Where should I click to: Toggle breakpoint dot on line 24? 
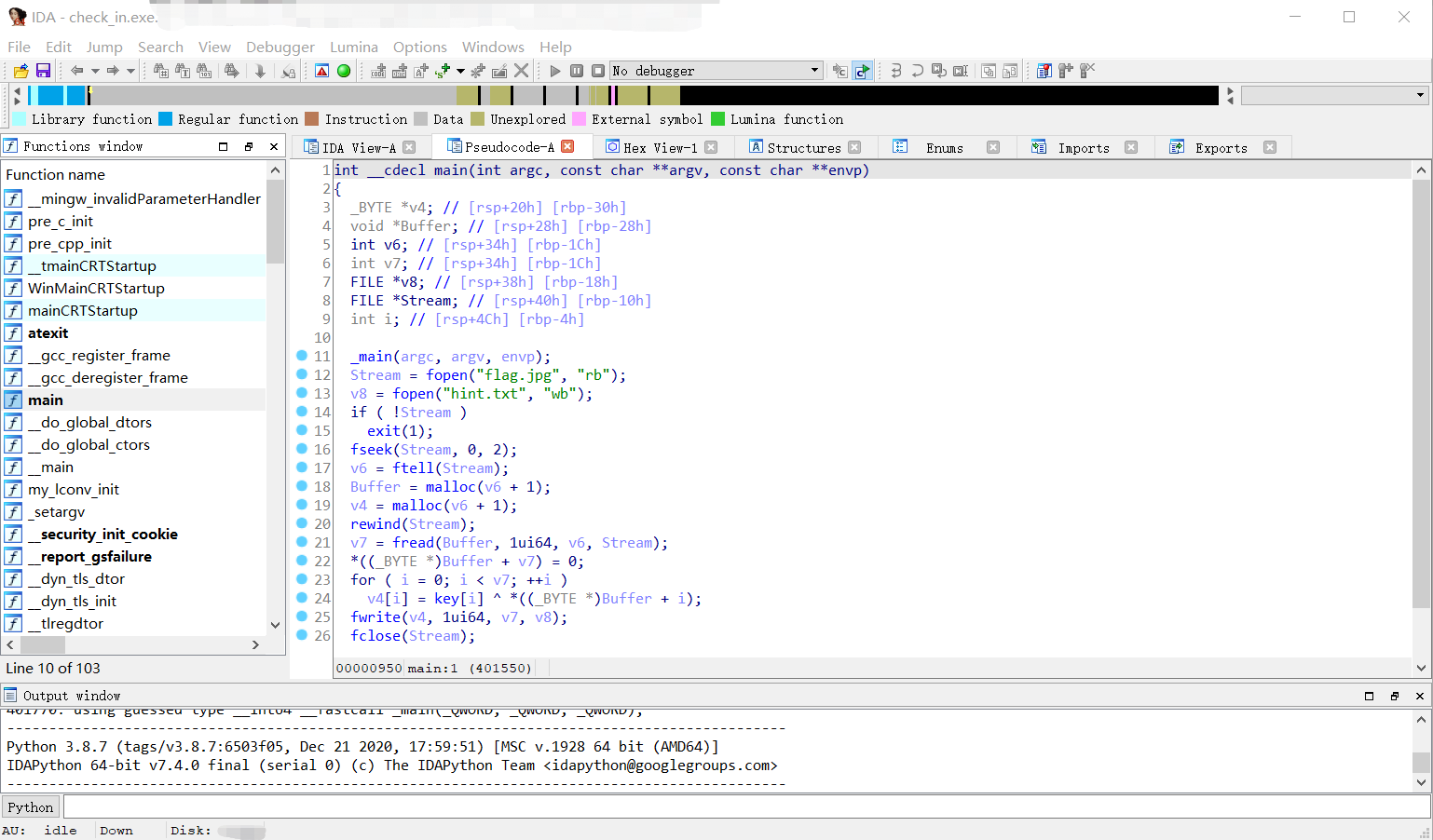[302, 598]
